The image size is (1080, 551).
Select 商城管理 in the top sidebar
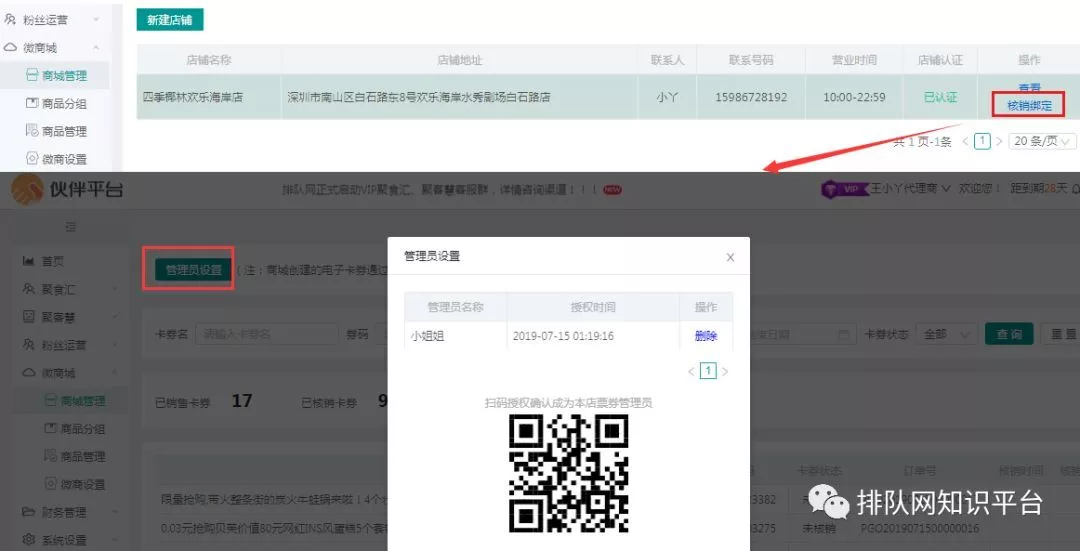64,75
